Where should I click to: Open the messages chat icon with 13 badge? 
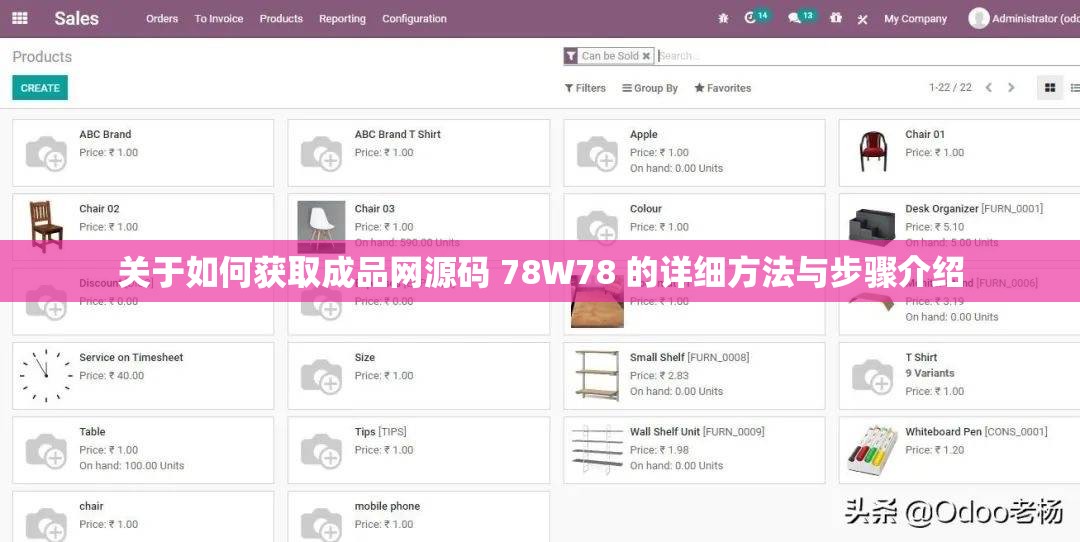[794, 19]
